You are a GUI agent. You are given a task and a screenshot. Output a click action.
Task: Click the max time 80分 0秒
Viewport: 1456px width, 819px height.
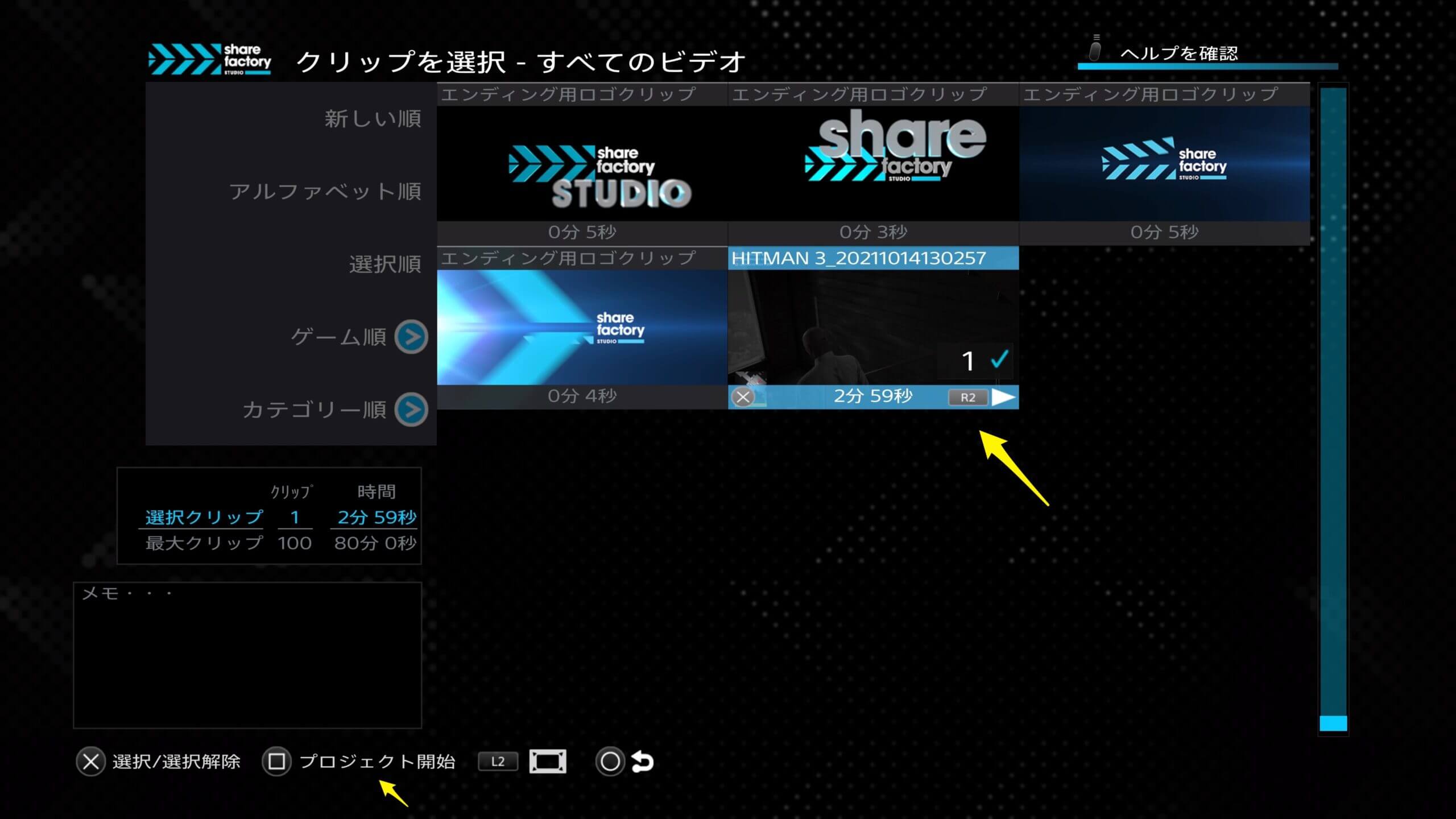pos(375,543)
